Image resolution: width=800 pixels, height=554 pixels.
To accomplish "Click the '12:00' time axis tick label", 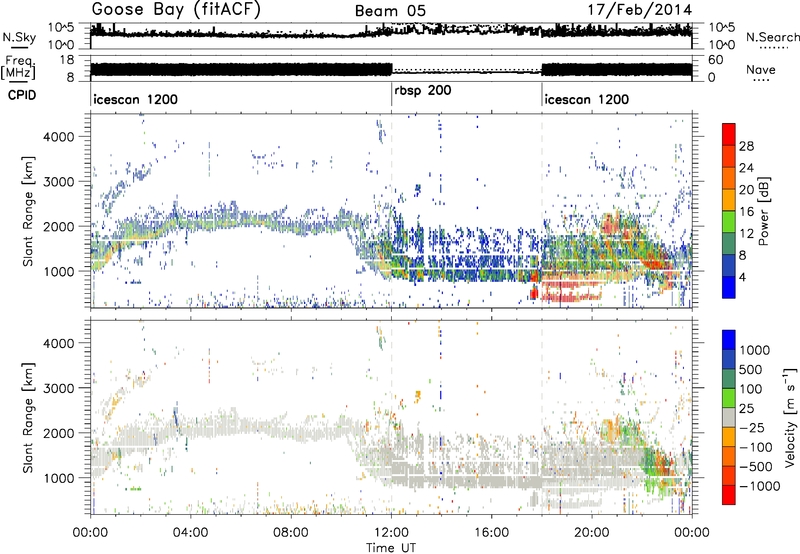I will [x=391, y=533].
